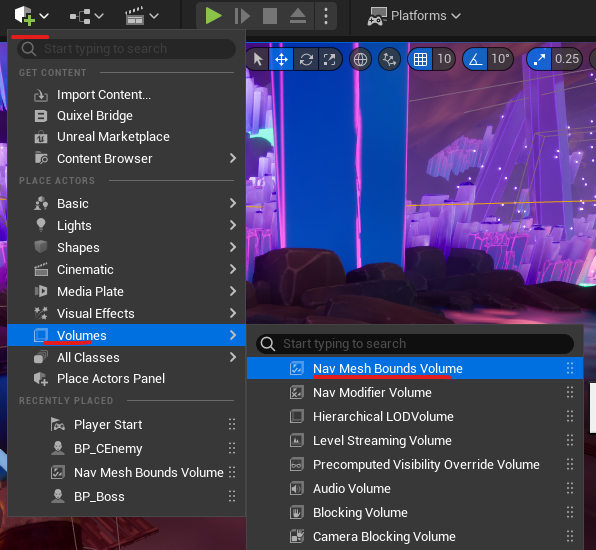596x550 pixels.
Task: Change rotation snap value 10°
Action: tap(500, 59)
